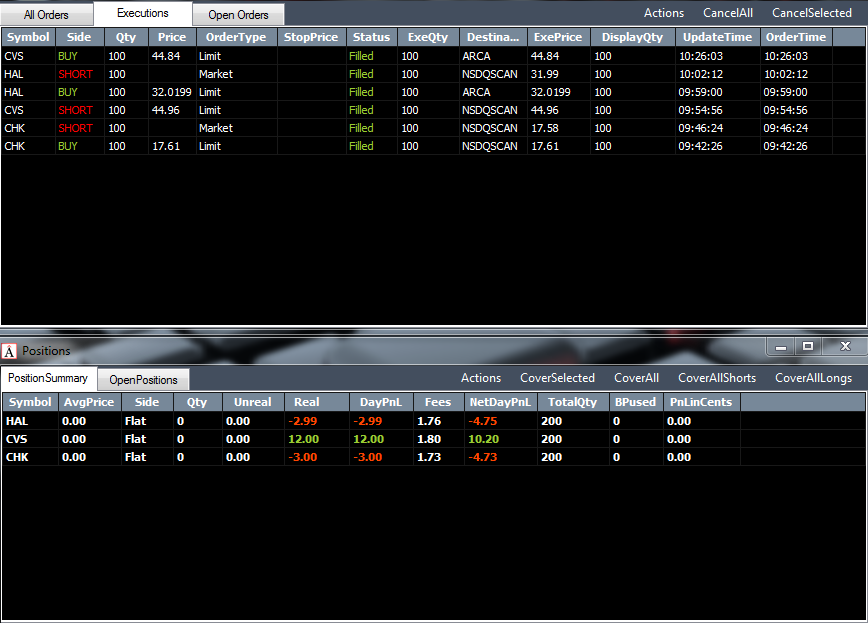
Task: Select the Executions tab
Action: coord(143,13)
